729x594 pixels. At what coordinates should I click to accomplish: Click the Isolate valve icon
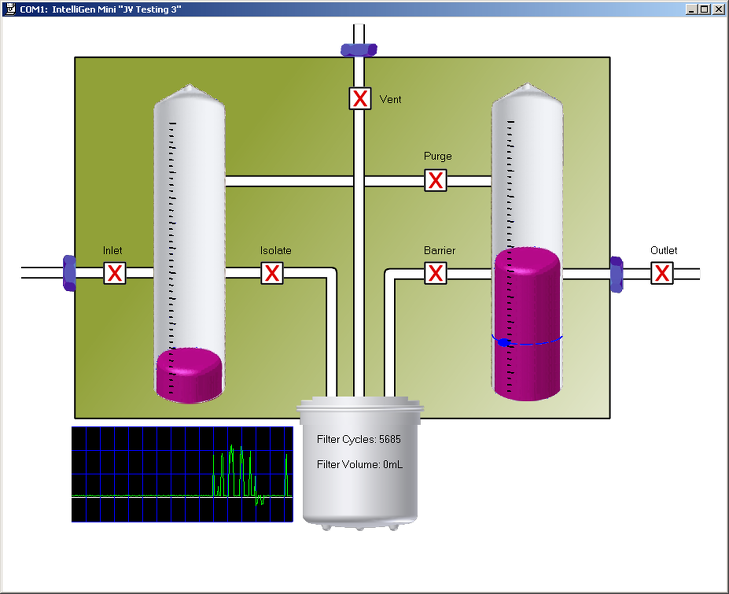point(272,273)
